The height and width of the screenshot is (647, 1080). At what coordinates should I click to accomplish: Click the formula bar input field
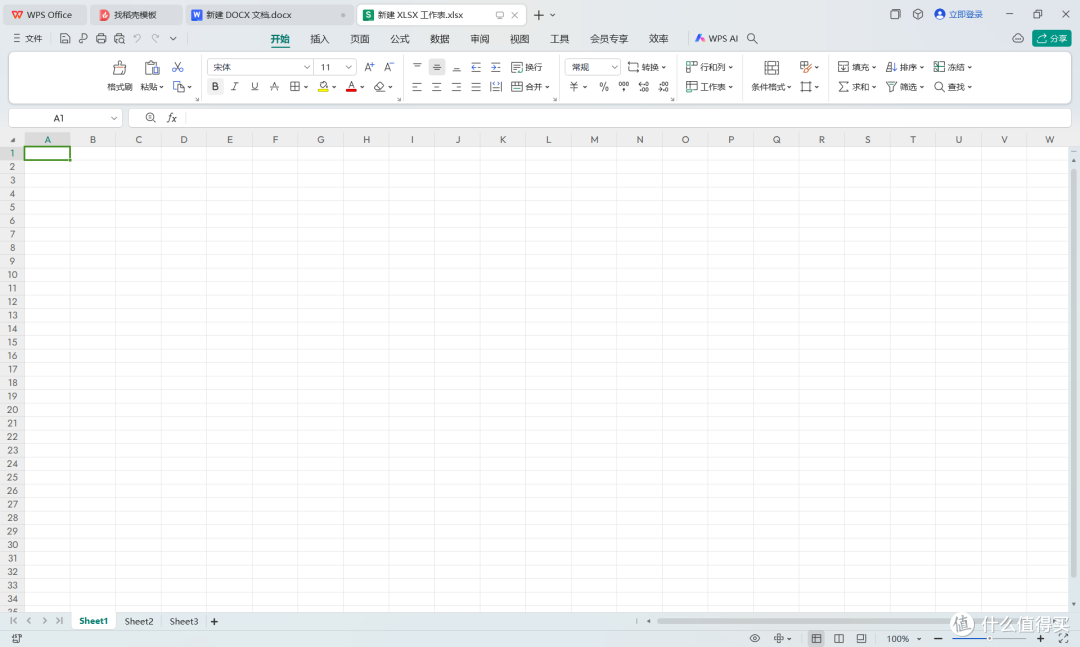(627, 118)
